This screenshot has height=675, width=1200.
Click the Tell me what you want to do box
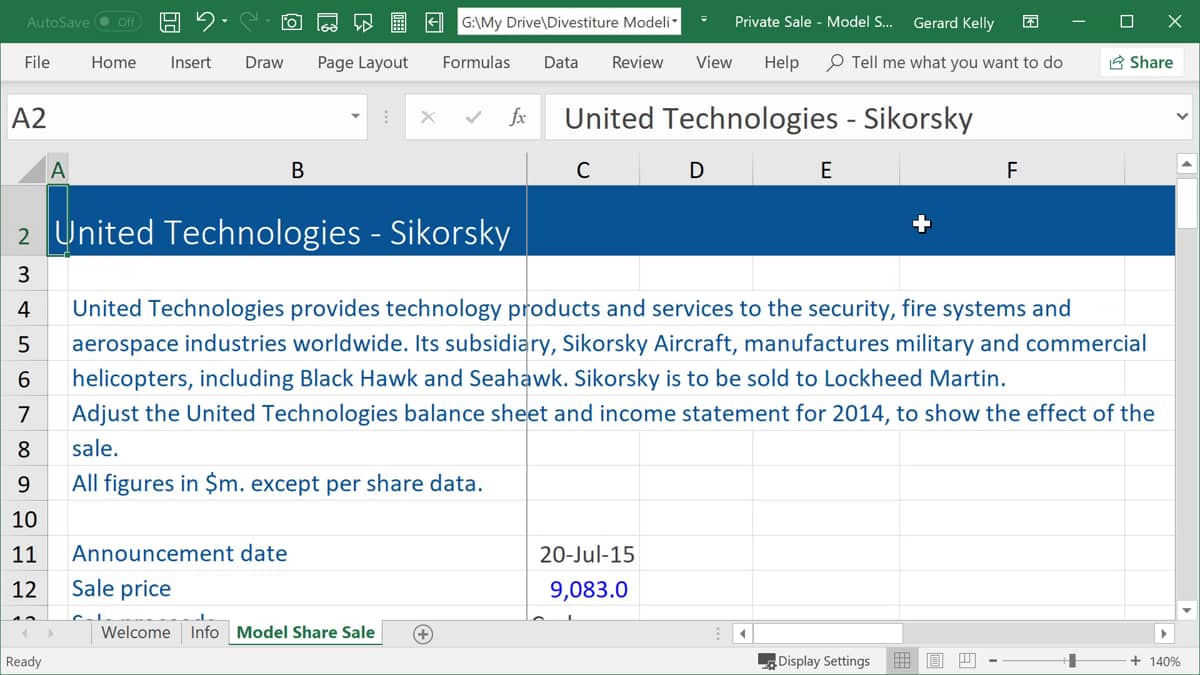click(945, 62)
